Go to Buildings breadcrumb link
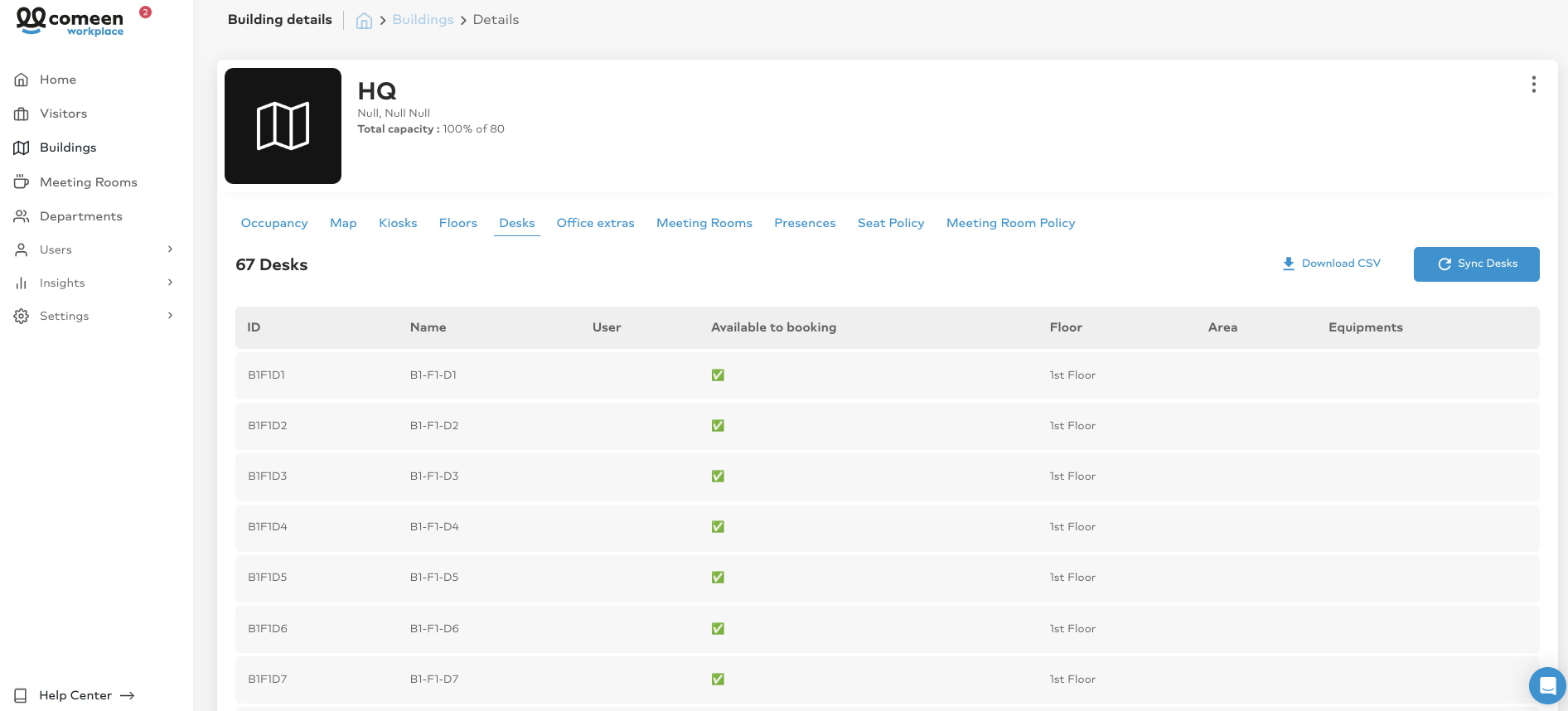 (x=423, y=20)
